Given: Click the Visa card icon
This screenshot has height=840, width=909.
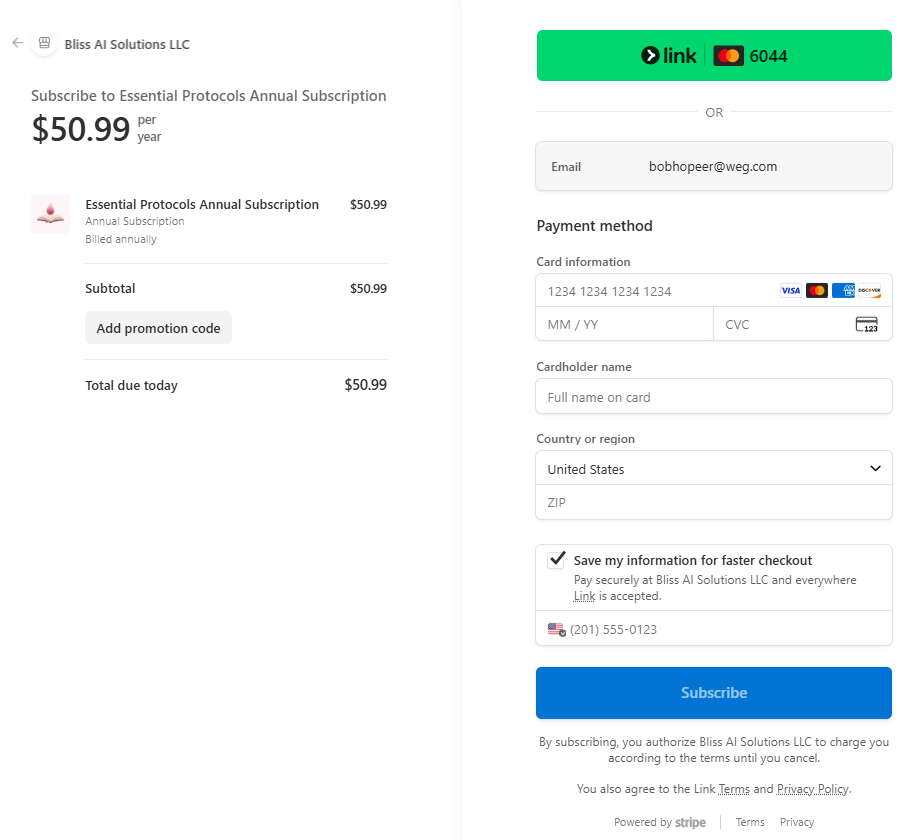Looking at the screenshot, I should [x=790, y=291].
